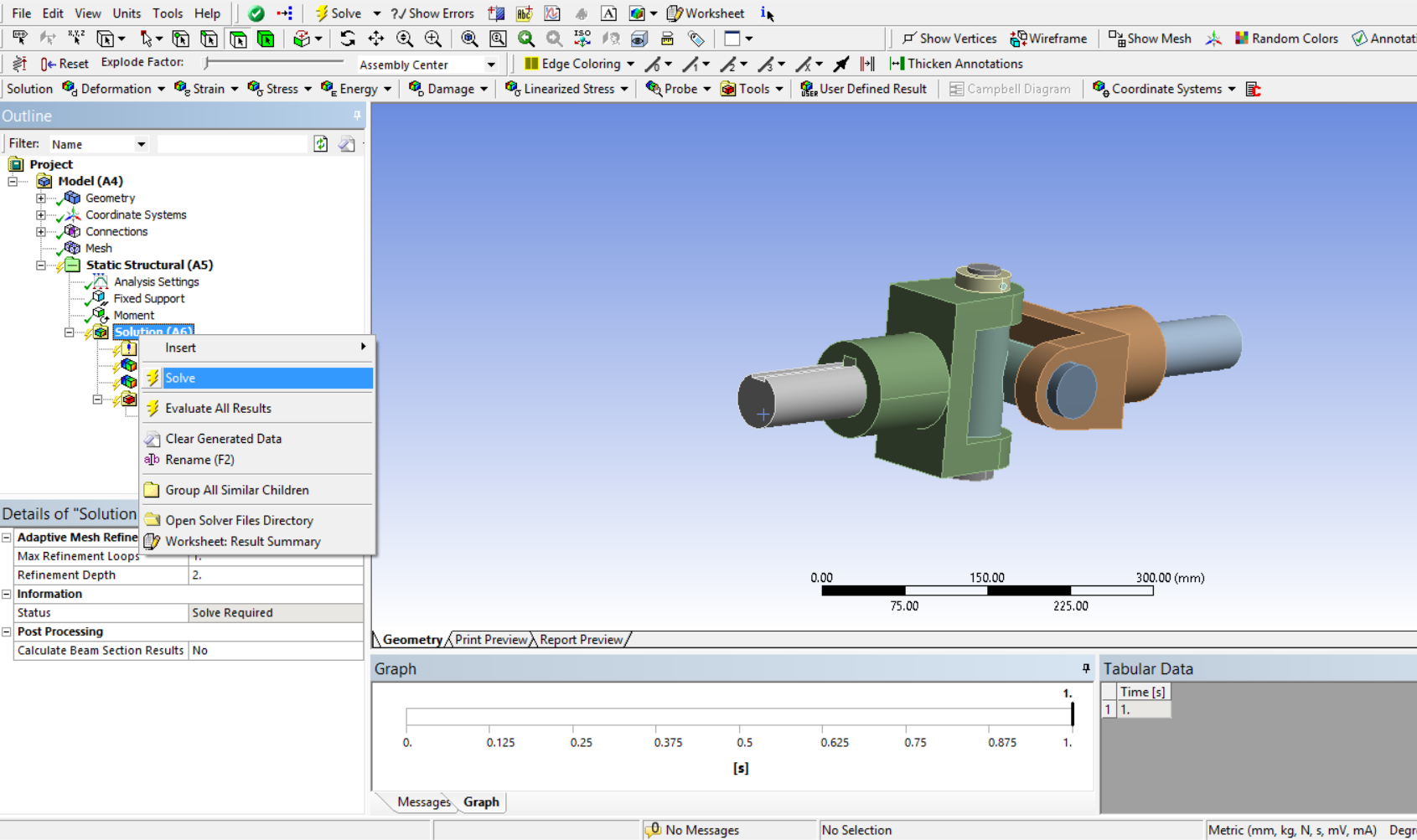Click the Worksheet button
This screenshot has width=1417, height=840.
pos(706,13)
